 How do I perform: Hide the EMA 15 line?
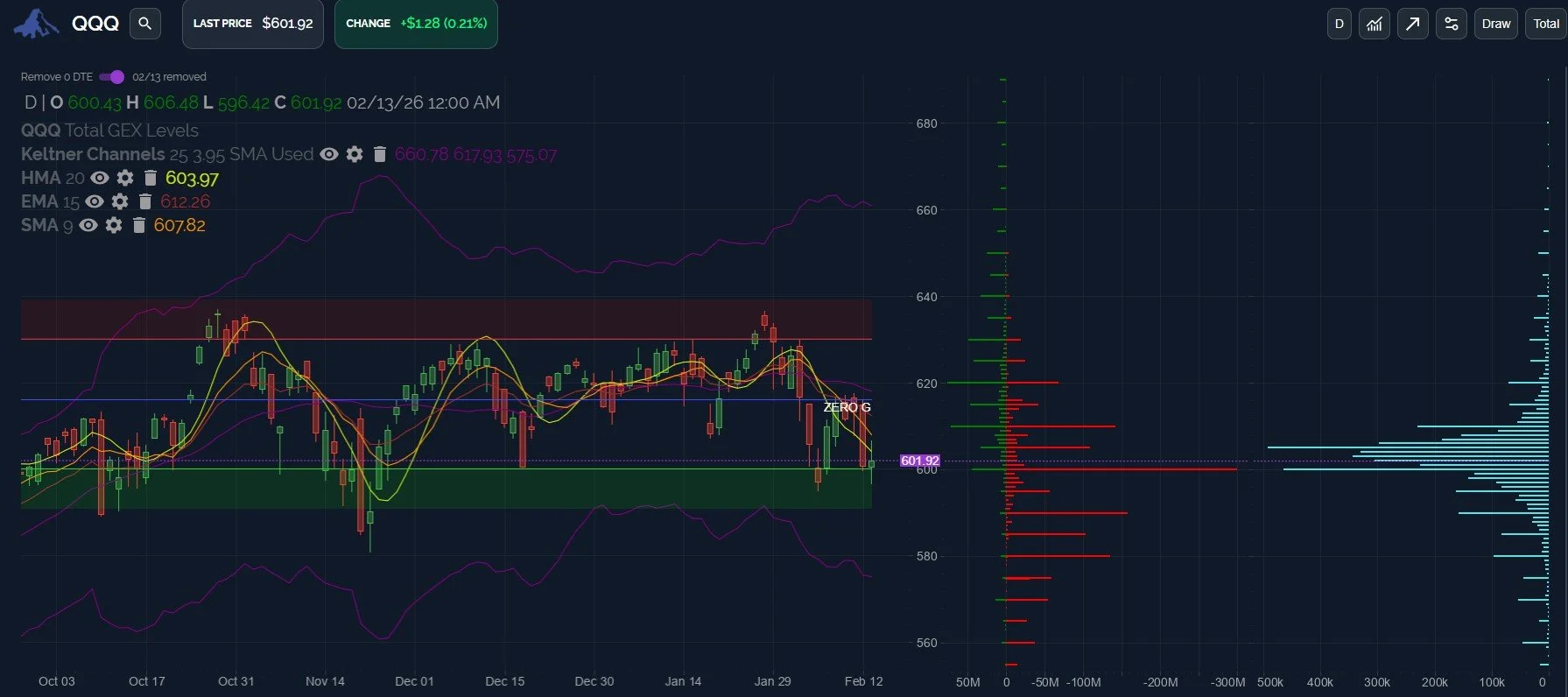[95, 201]
